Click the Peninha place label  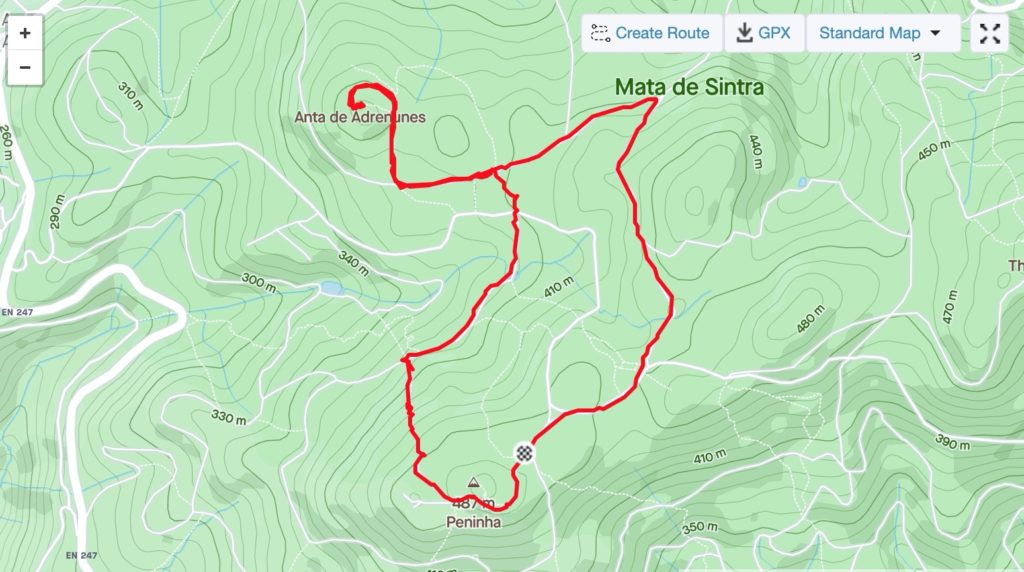click(x=474, y=522)
